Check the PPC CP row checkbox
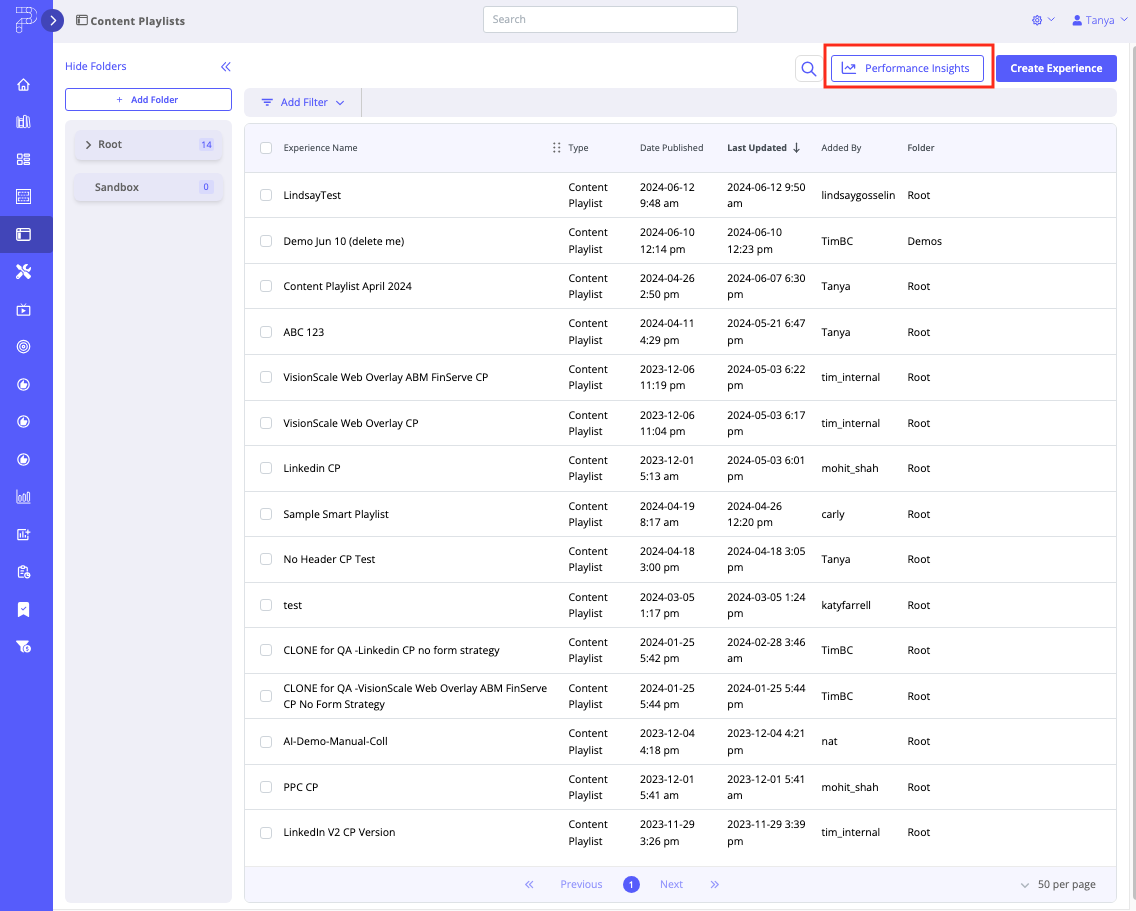 266,787
